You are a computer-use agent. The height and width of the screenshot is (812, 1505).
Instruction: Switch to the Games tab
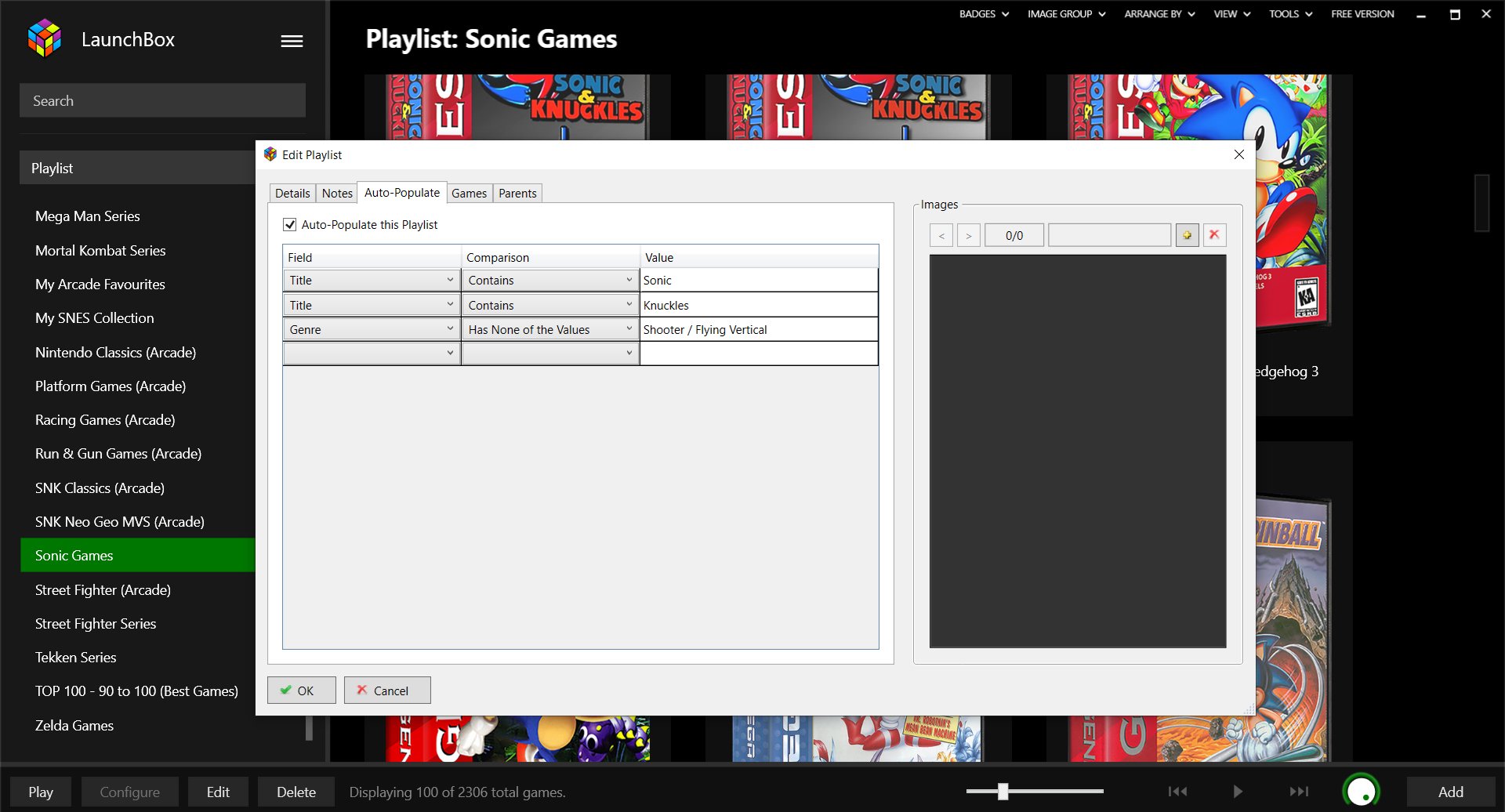pyautogui.click(x=469, y=194)
